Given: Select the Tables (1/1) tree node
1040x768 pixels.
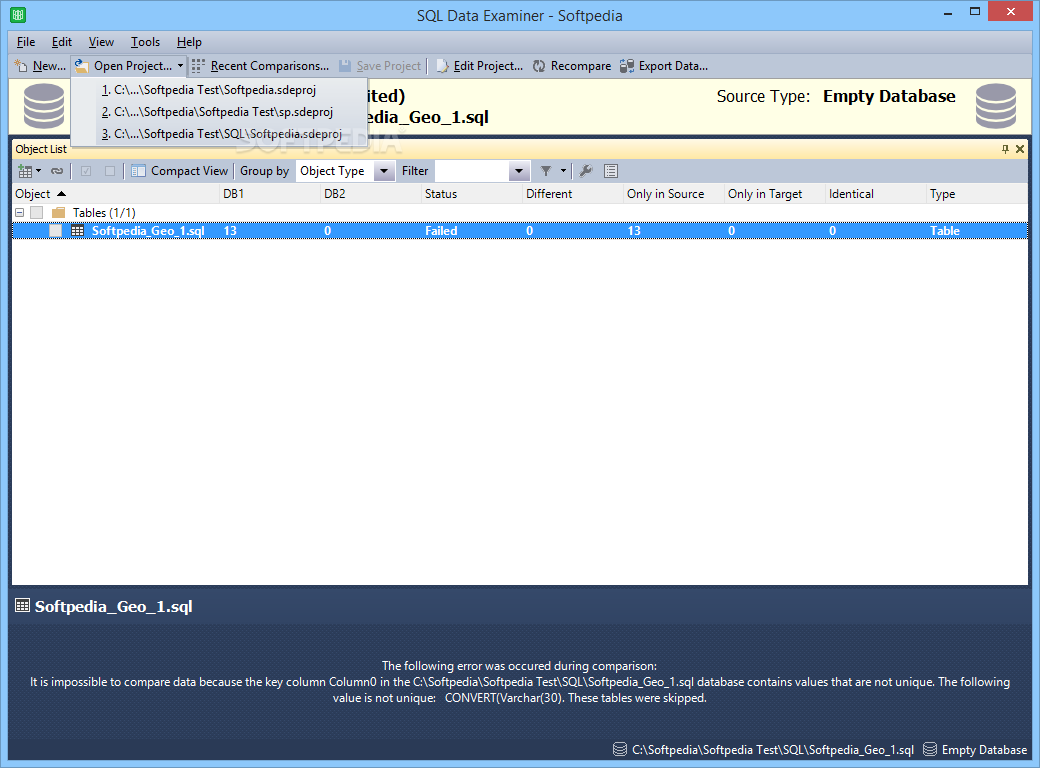Looking at the screenshot, I should 104,213.
